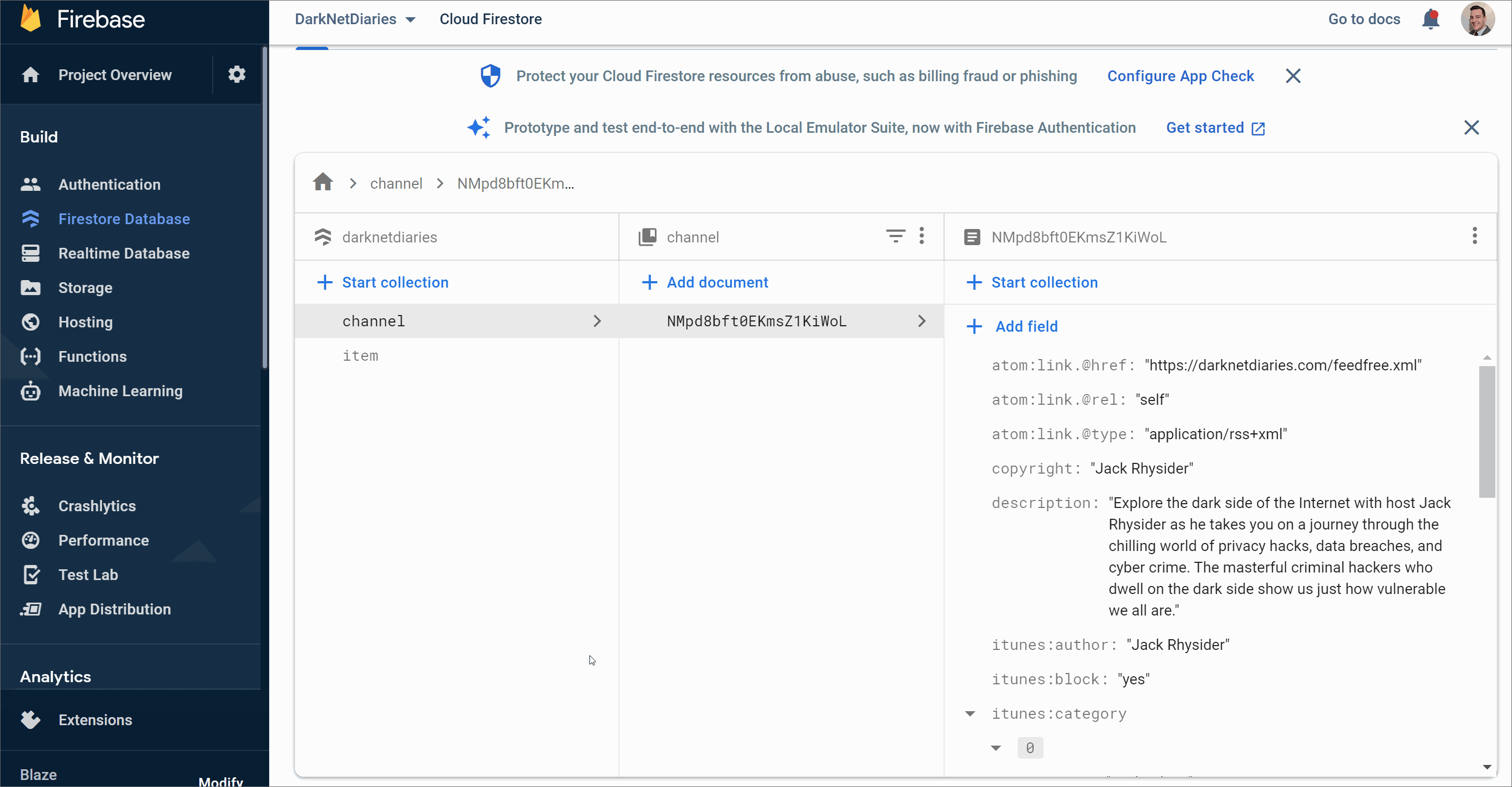Dismiss the App Check banner
The width and height of the screenshot is (1512, 787).
click(1293, 76)
